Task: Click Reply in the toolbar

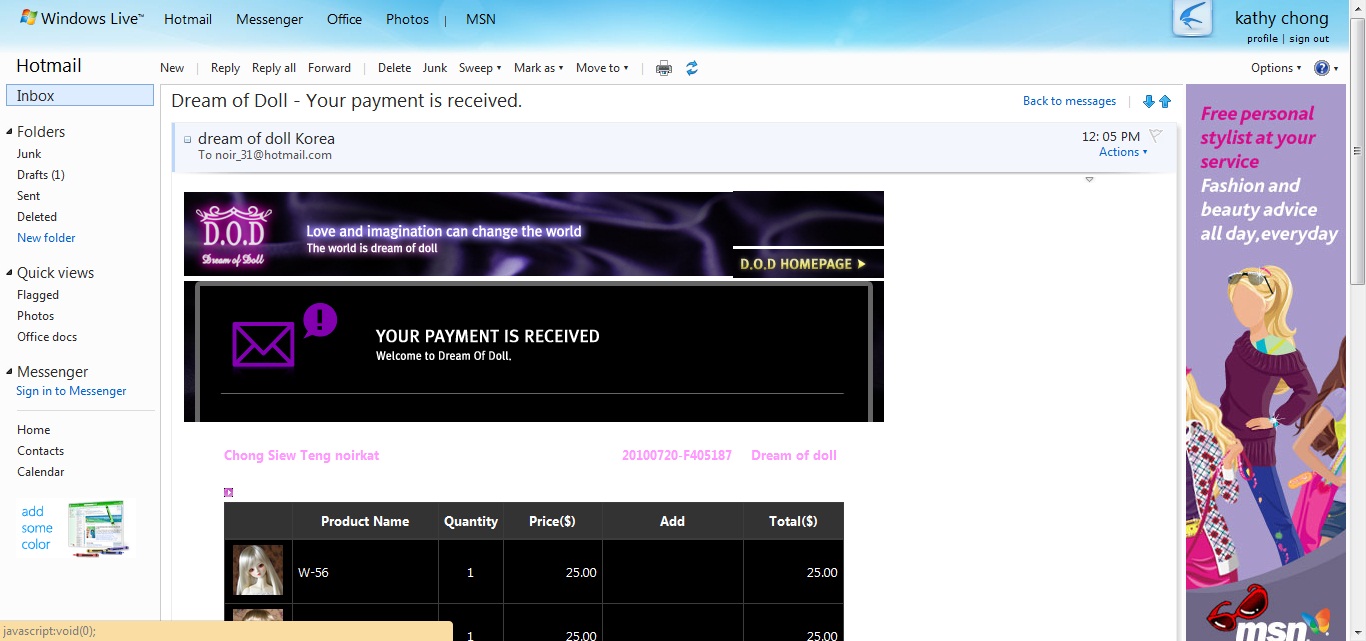Action: click(x=225, y=68)
